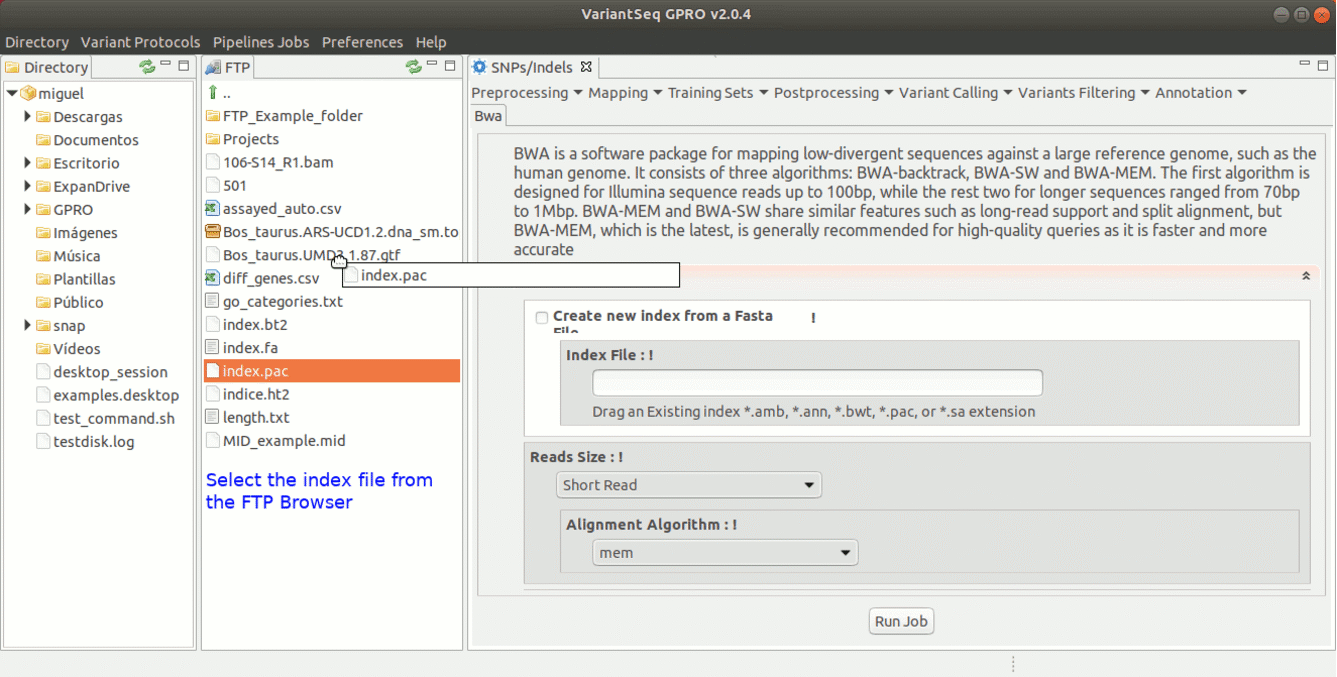Refresh the Directory panel
The width and height of the screenshot is (1337, 677).
(x=147, y=67)
